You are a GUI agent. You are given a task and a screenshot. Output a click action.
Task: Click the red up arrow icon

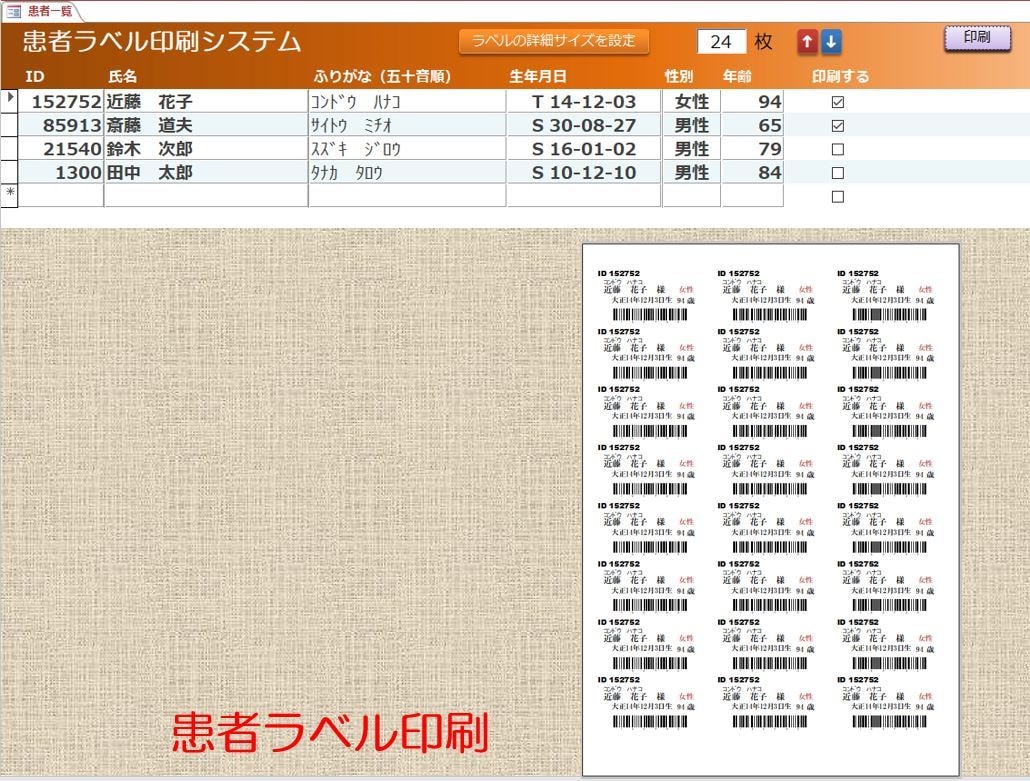tap(807, 42)
